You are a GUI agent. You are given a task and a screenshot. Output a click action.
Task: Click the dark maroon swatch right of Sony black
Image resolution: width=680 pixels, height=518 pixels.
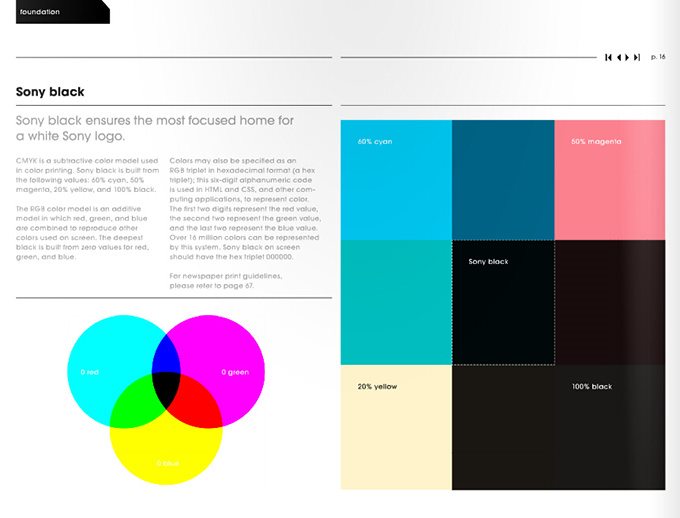tap(609, 302)
